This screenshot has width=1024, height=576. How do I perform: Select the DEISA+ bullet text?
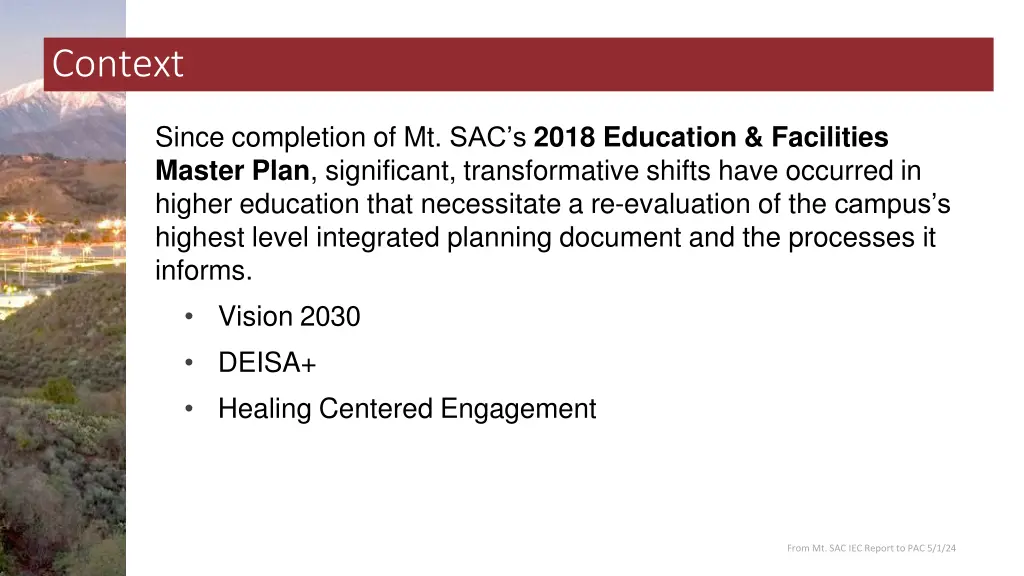267,362
